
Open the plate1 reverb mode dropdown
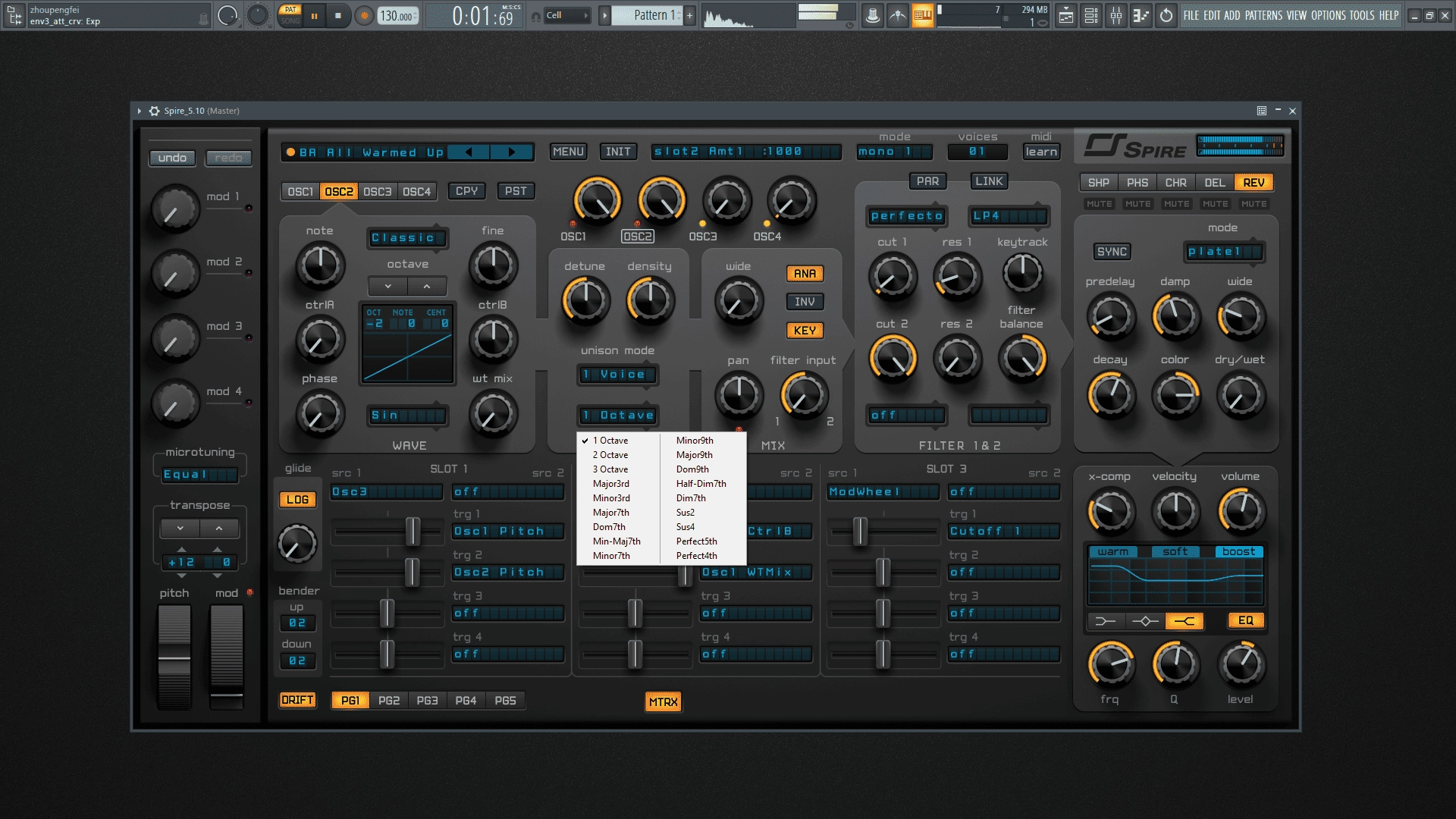[1223, 252]
